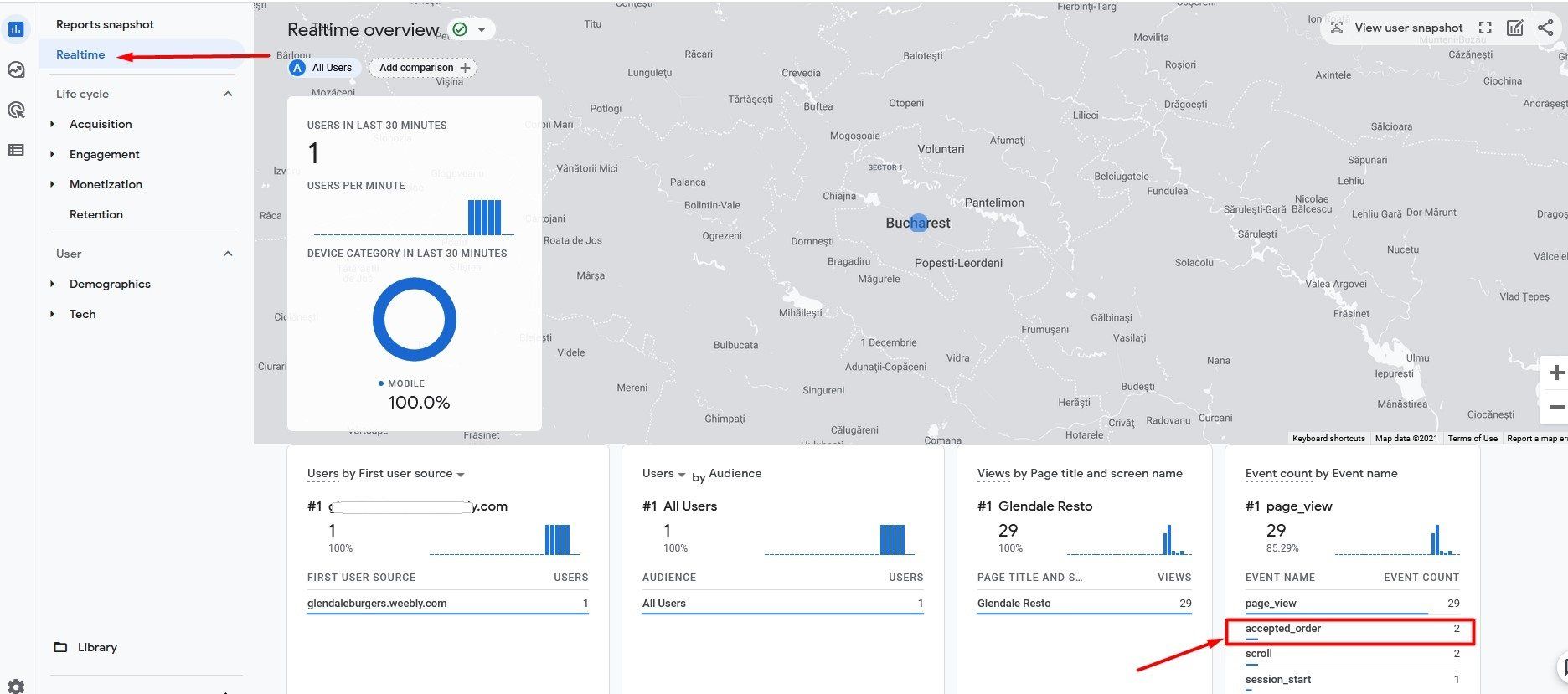Collapse the Life cycle section
The height and width of the screenshot is (694, 1568).
coord(228,94)
